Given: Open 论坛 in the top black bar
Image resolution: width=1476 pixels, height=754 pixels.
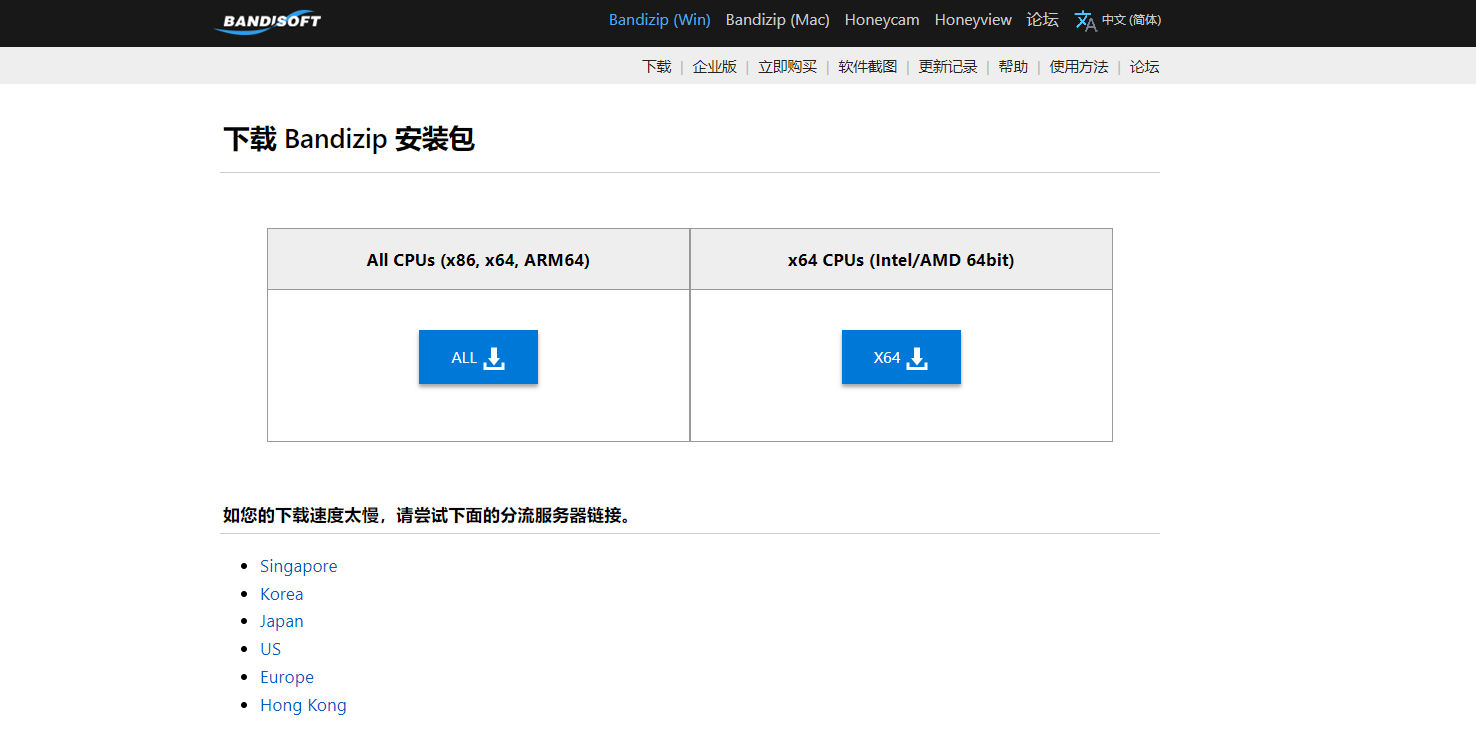Looking at the screenshot, I should (x=1042, y=20).
